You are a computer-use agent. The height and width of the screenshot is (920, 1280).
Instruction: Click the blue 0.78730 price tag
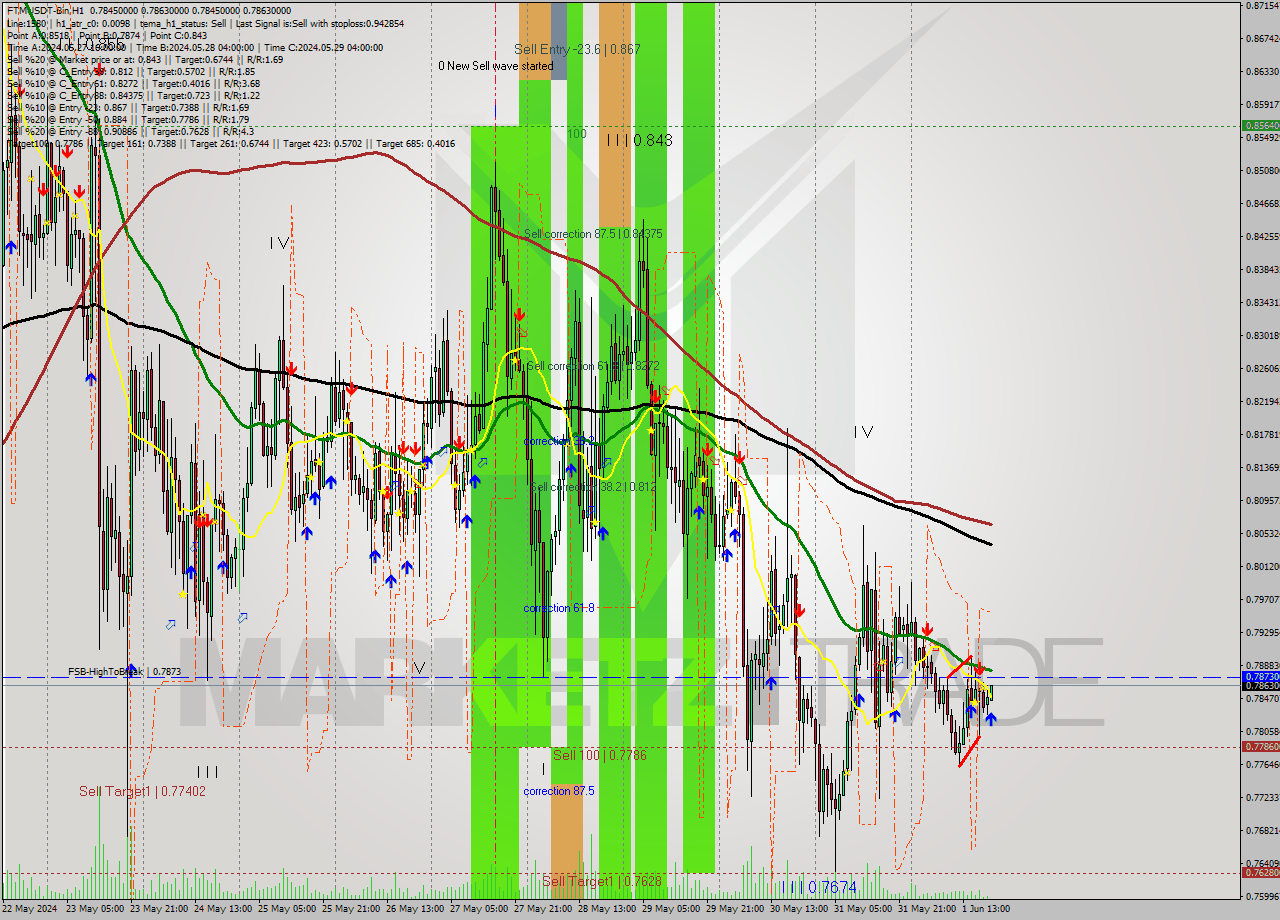click(x=1261, y=677)
